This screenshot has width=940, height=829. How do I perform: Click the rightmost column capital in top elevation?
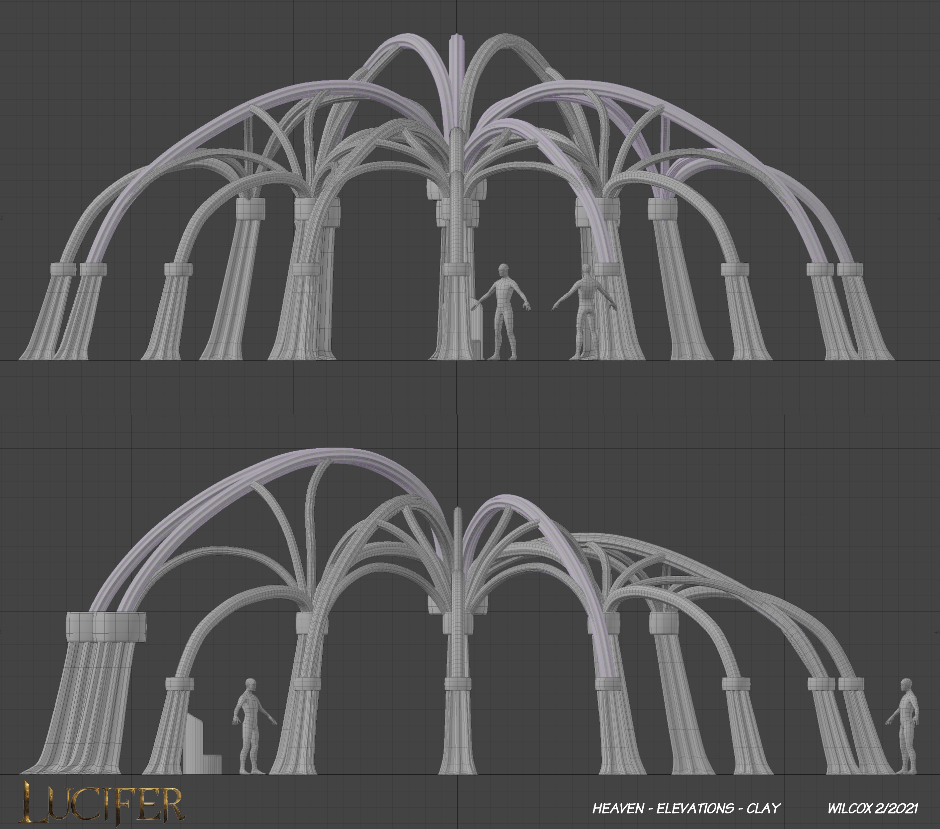pos(849,269)
